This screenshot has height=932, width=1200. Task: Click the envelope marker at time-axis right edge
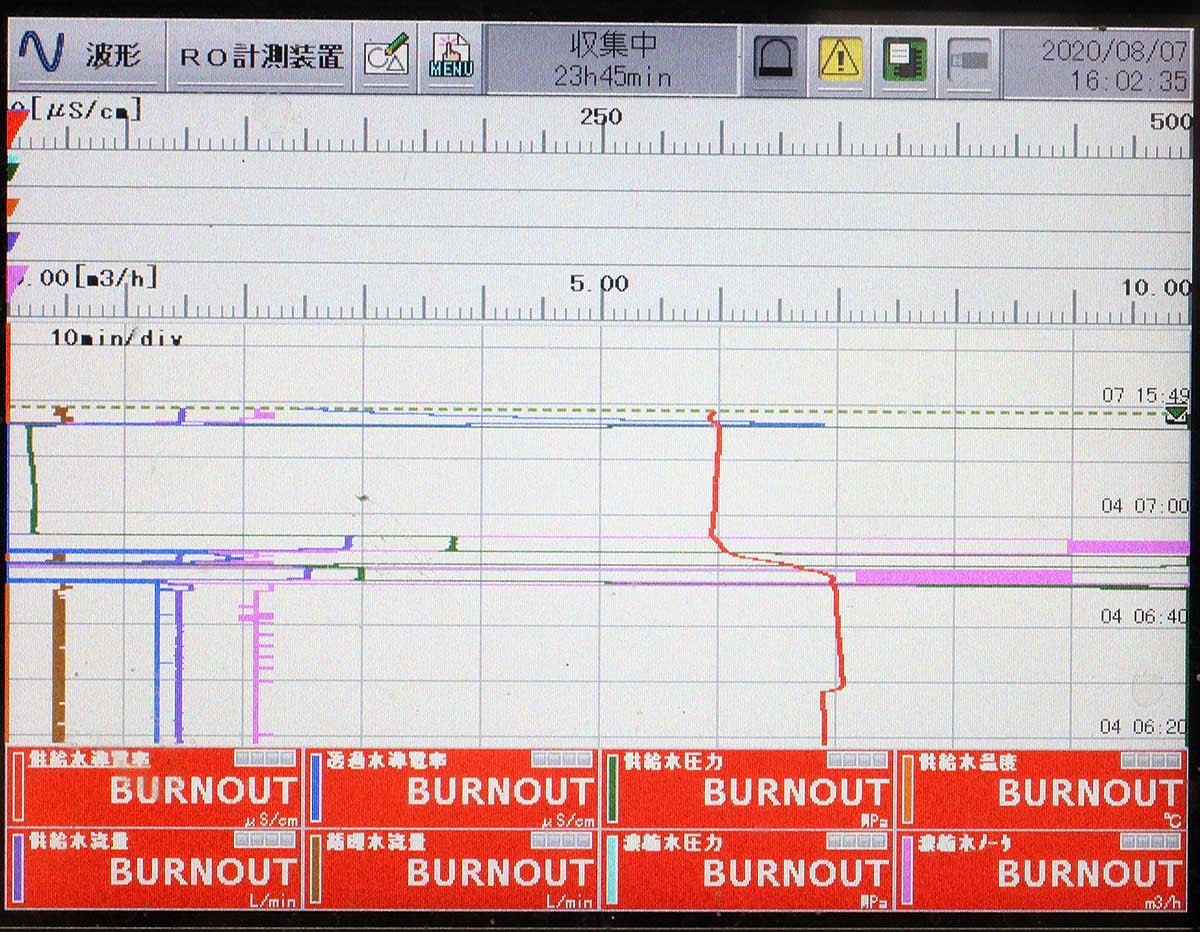pyautogui.click(x=1176, y=415)
